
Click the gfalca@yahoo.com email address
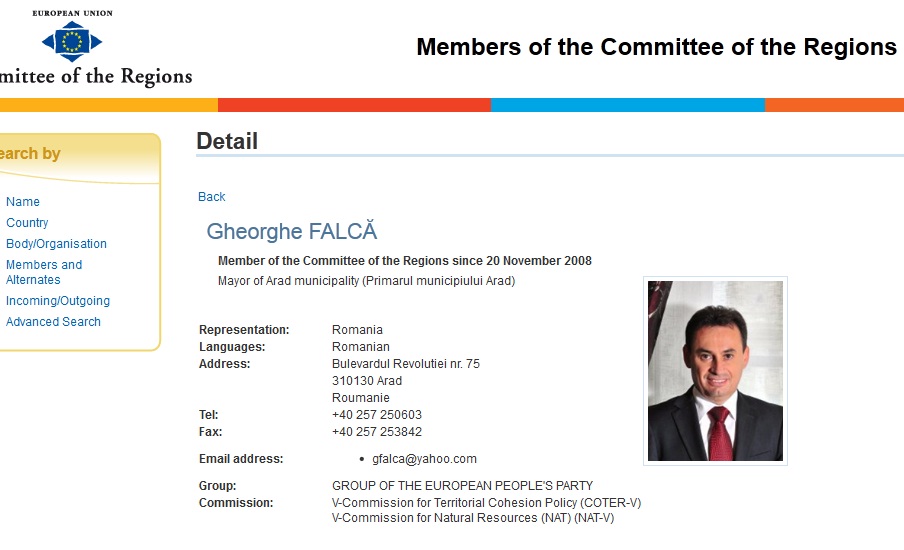coord(424,459)
